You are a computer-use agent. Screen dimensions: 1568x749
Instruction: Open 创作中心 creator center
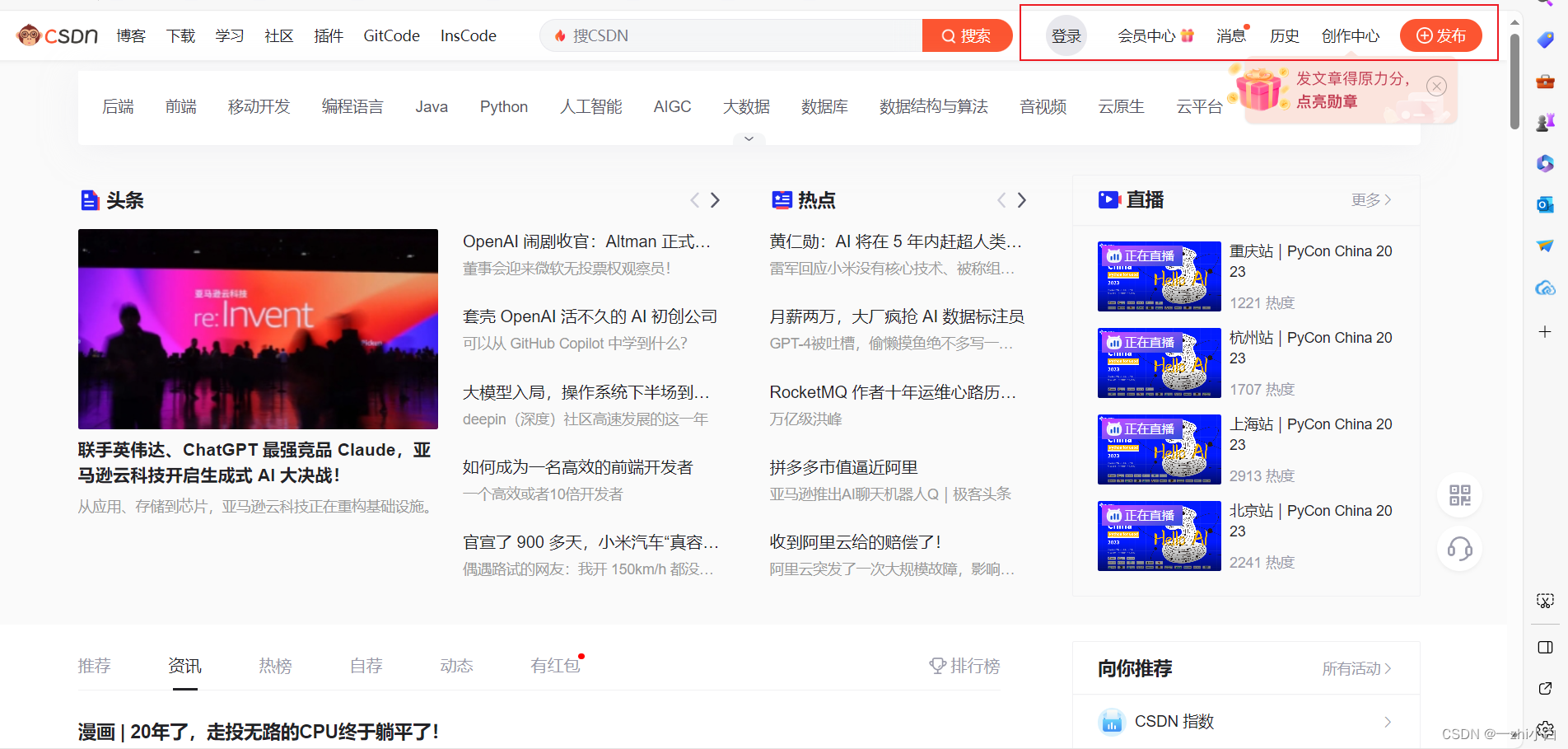pyautogui.click(x=1351, y=35)
